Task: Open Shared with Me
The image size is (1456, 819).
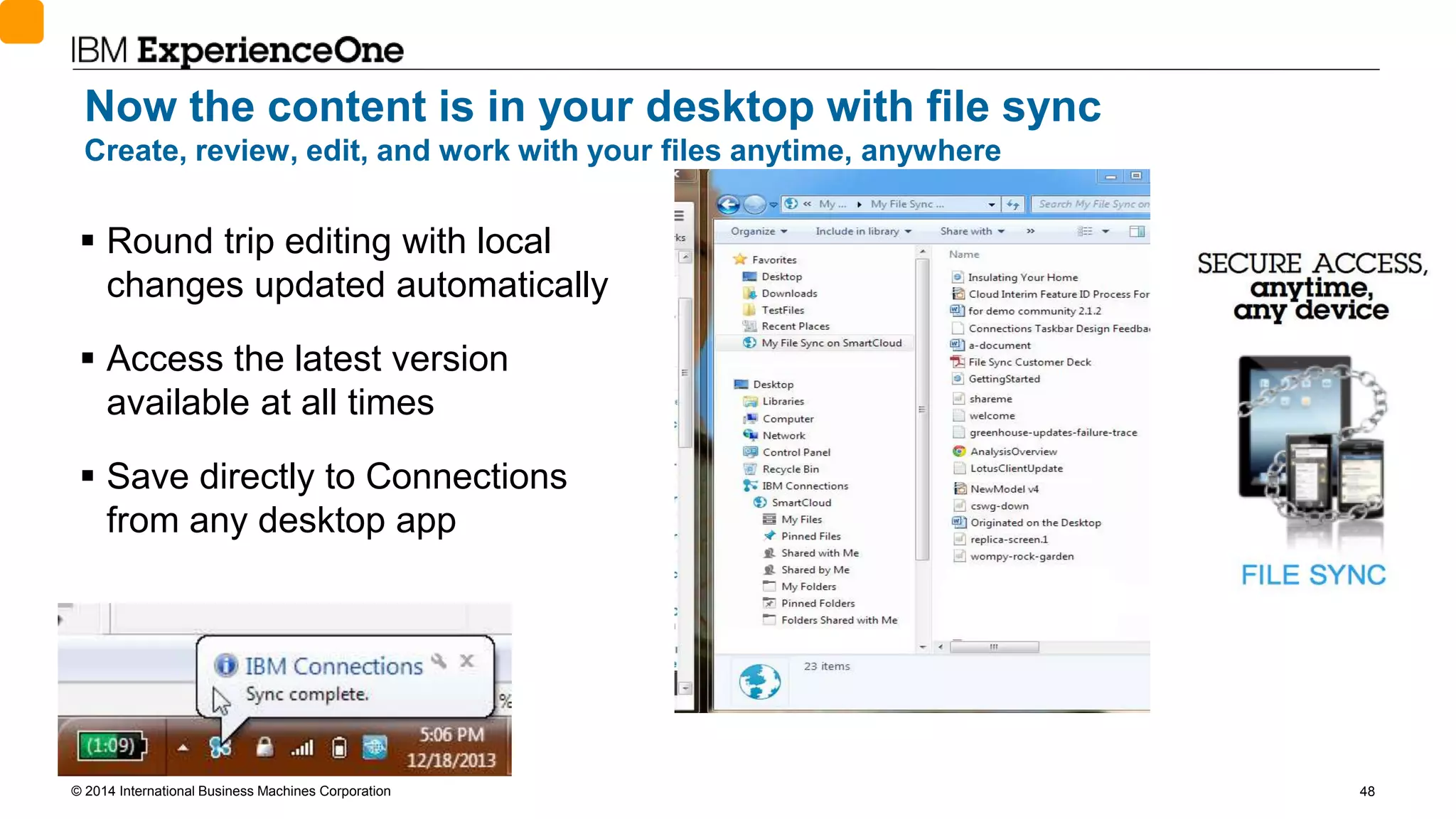Action: pyautogui.click(x=811, y=553)
